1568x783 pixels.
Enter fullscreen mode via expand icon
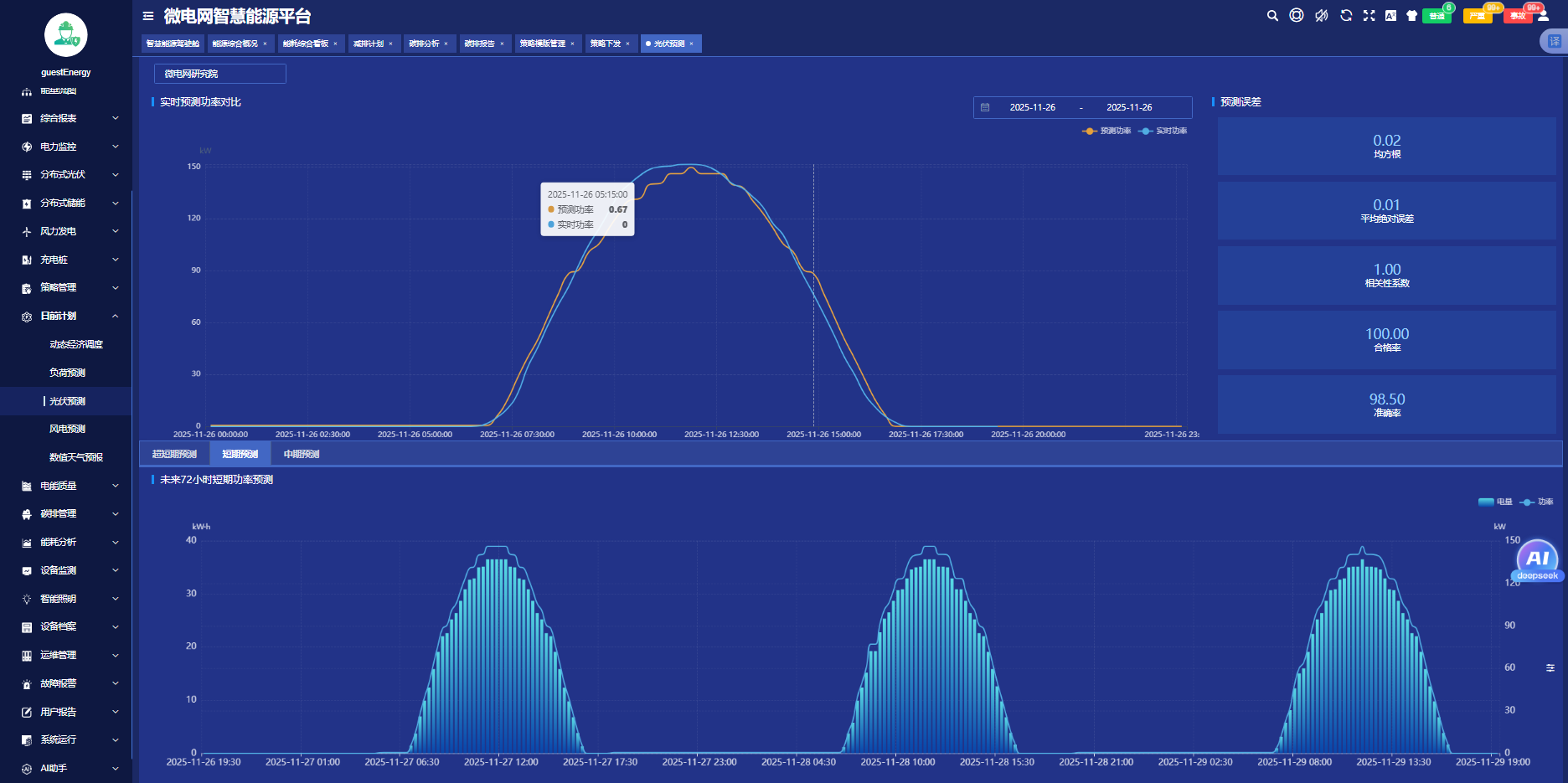point(1369,16)
